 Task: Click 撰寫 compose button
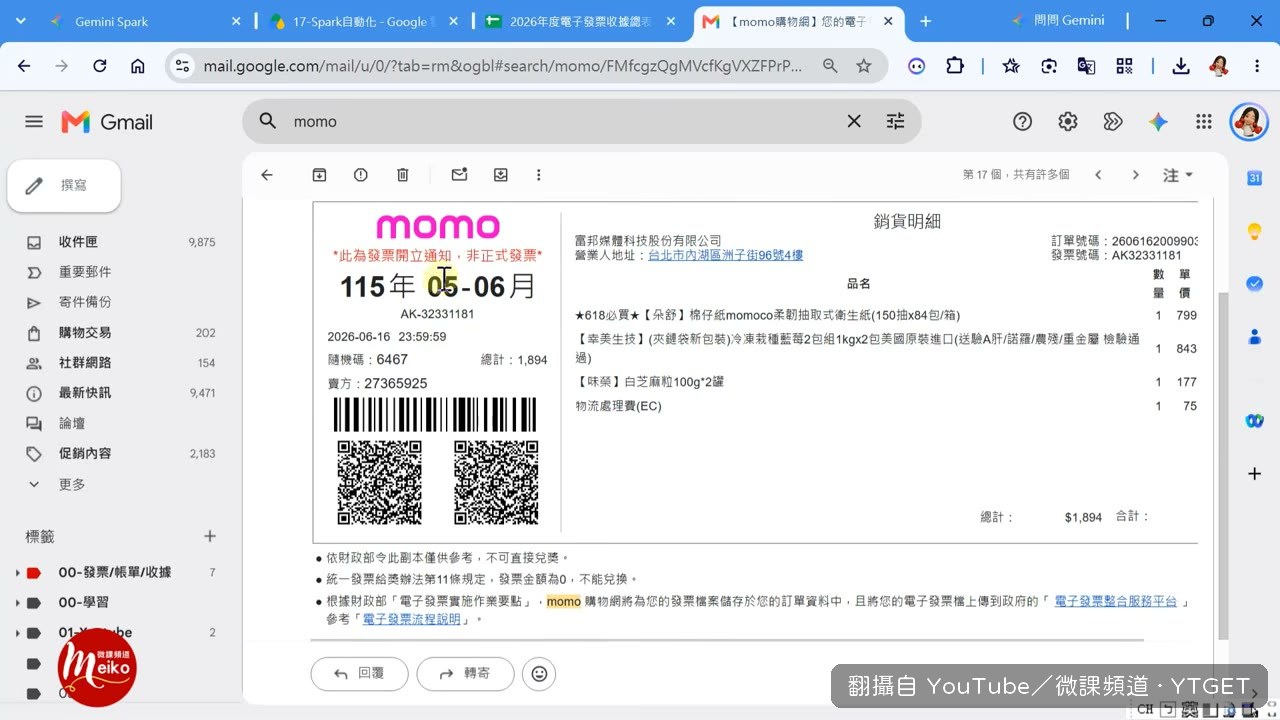tap(64, 186)
